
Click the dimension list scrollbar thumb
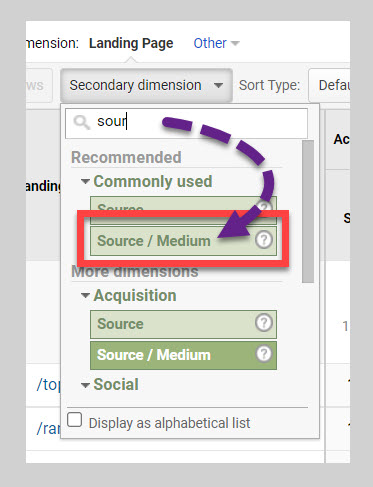coord(308,211)
